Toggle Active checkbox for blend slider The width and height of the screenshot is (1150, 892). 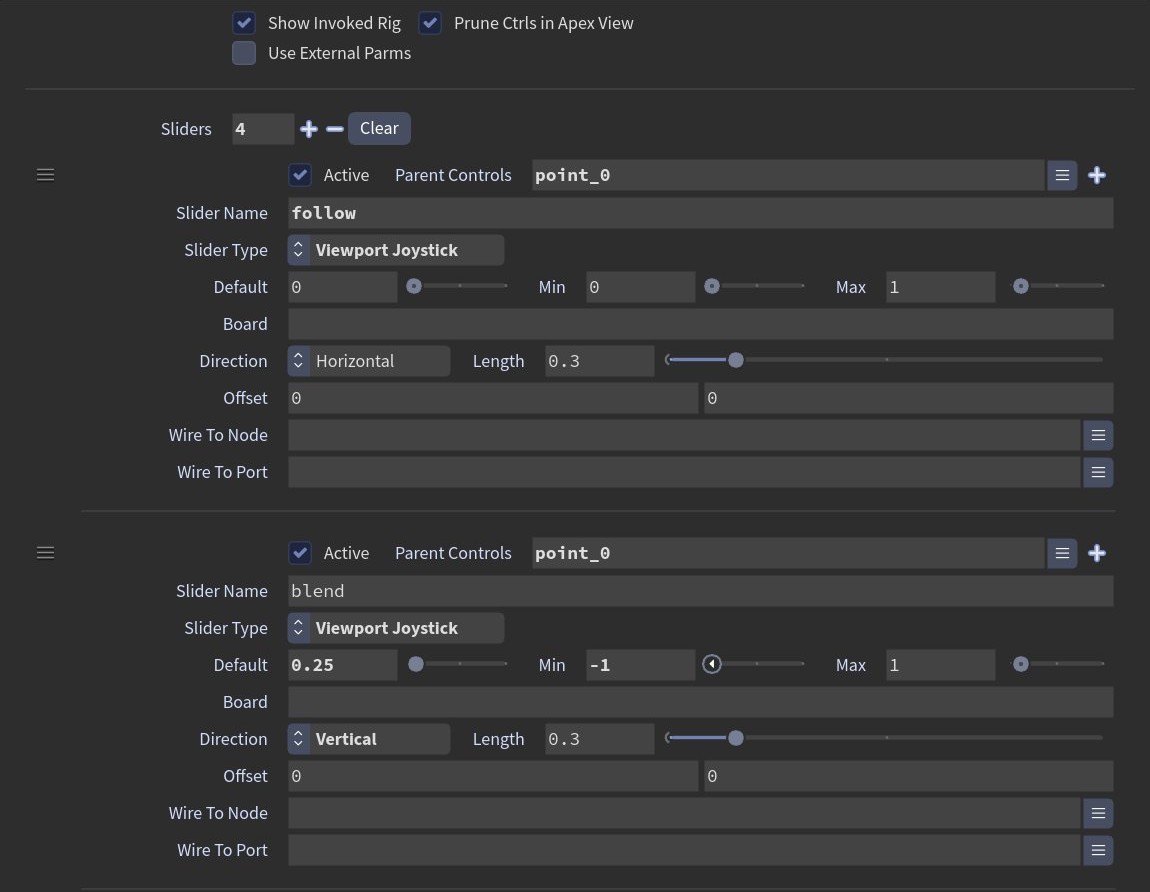click(x=300, y=552)
